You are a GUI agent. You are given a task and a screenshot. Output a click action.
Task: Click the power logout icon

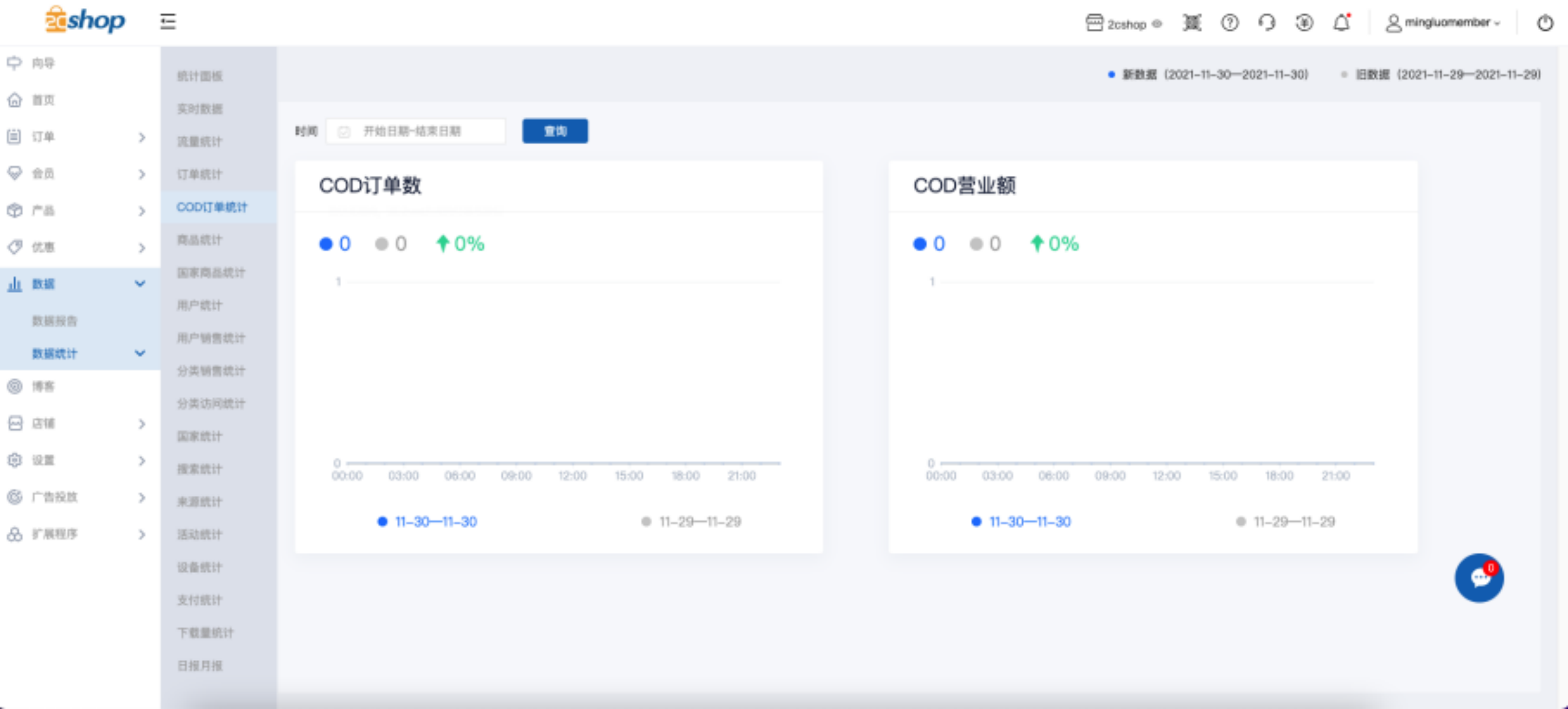[x=1545, y=23]
